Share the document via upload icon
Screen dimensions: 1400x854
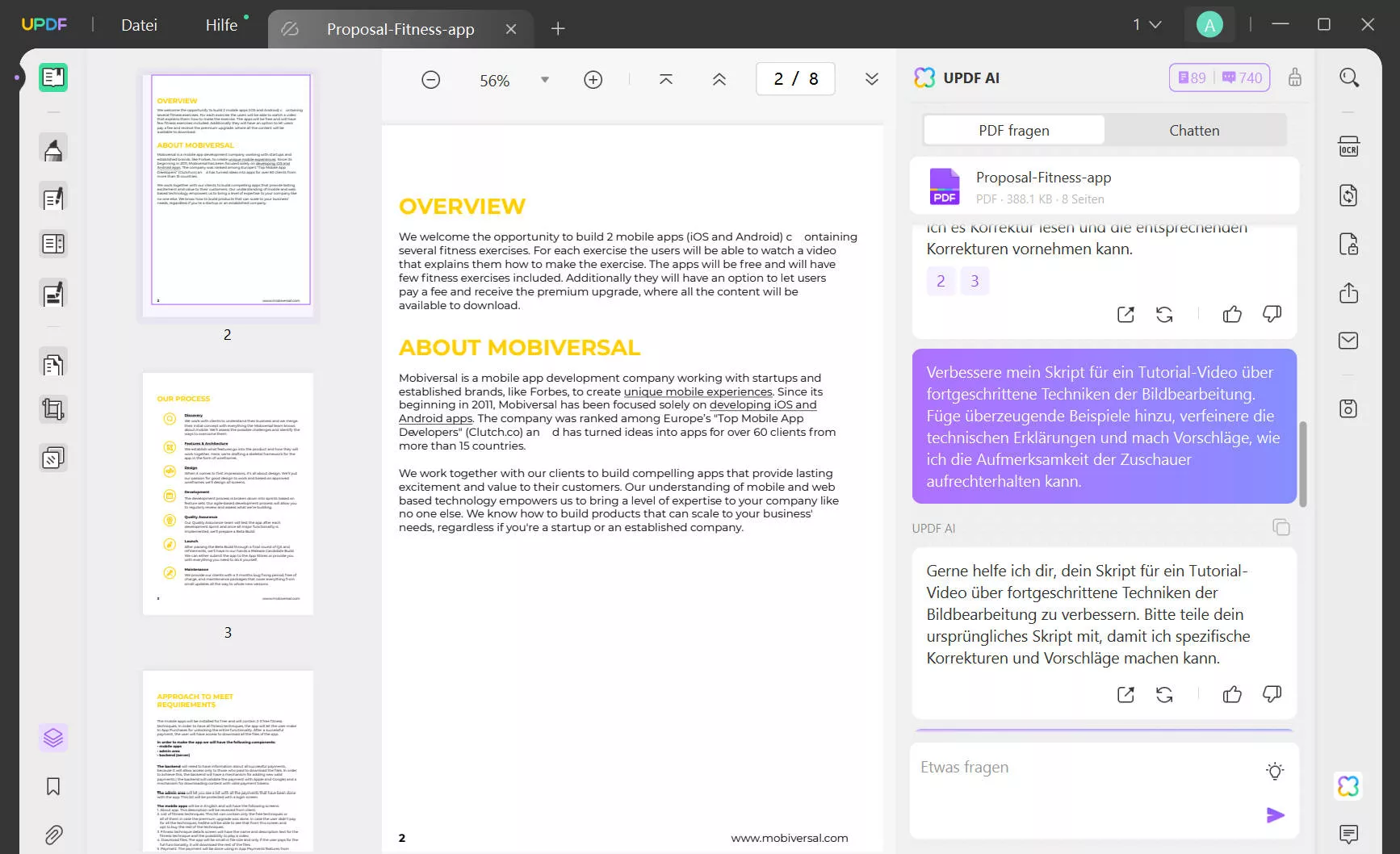pos(1349,292)
